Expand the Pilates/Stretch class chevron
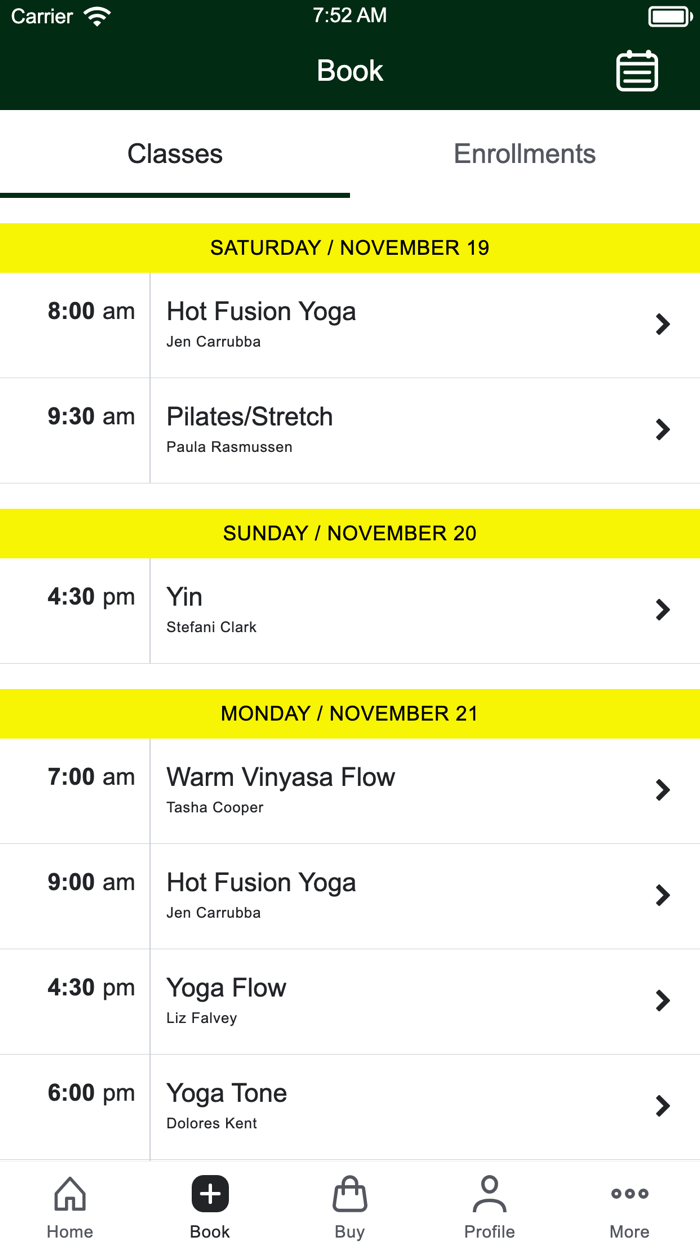Screen dimensions: 700x1244 (x=662, y=429)
